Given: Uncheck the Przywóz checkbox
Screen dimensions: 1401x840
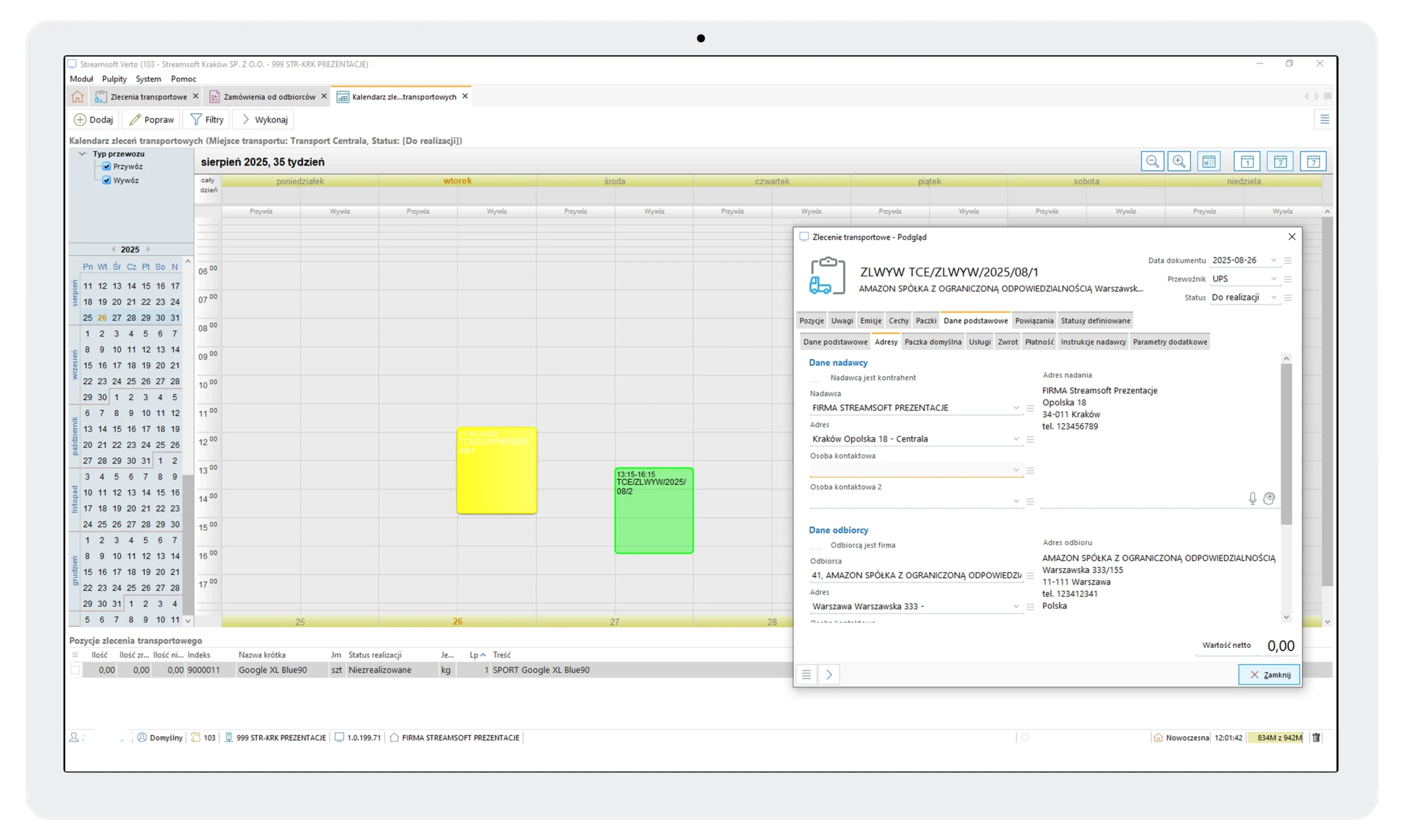Looking at the screenshot, I should pyautogui.click(x=106, y=166).
